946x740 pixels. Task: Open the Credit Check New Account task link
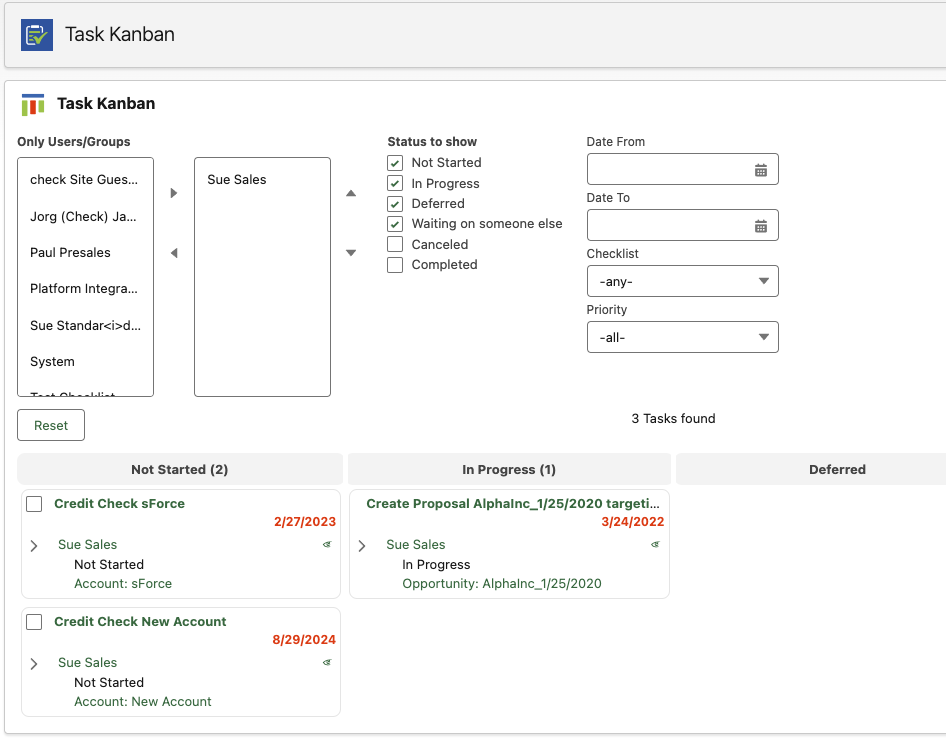click(140, 622)
